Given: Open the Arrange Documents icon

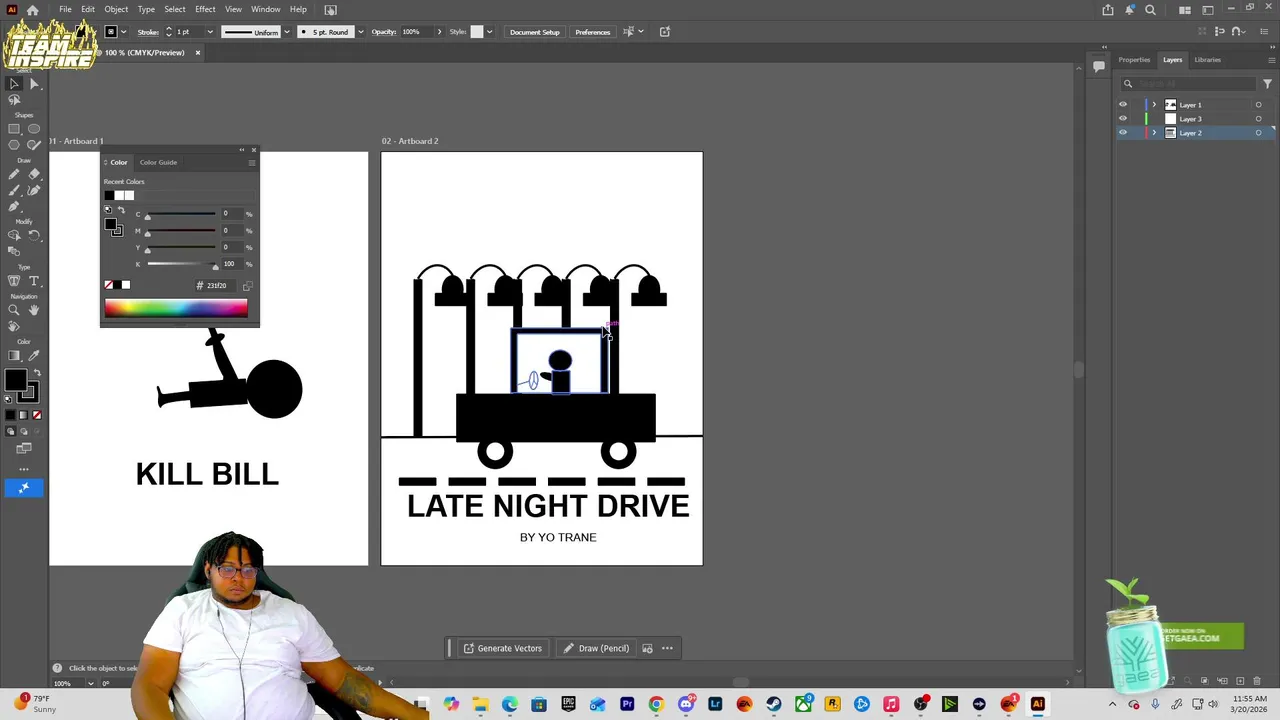Looking at the screenshot, I should click(1185, 9).
